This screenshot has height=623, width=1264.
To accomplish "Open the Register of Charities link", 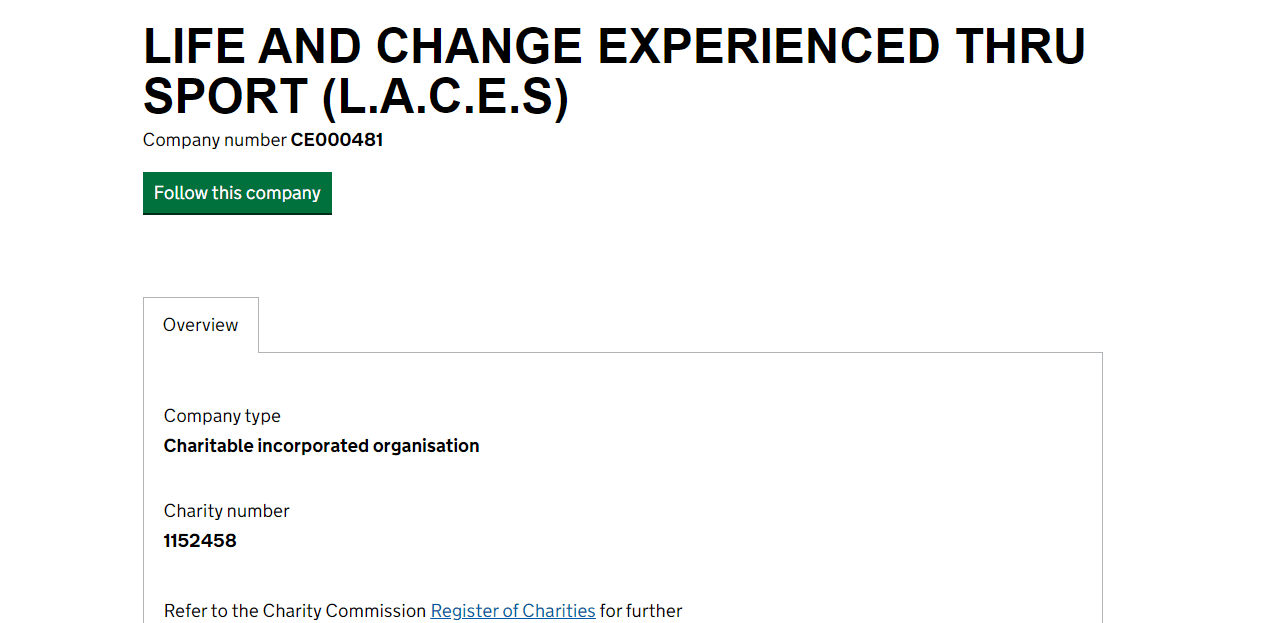I will coord(513,610).
